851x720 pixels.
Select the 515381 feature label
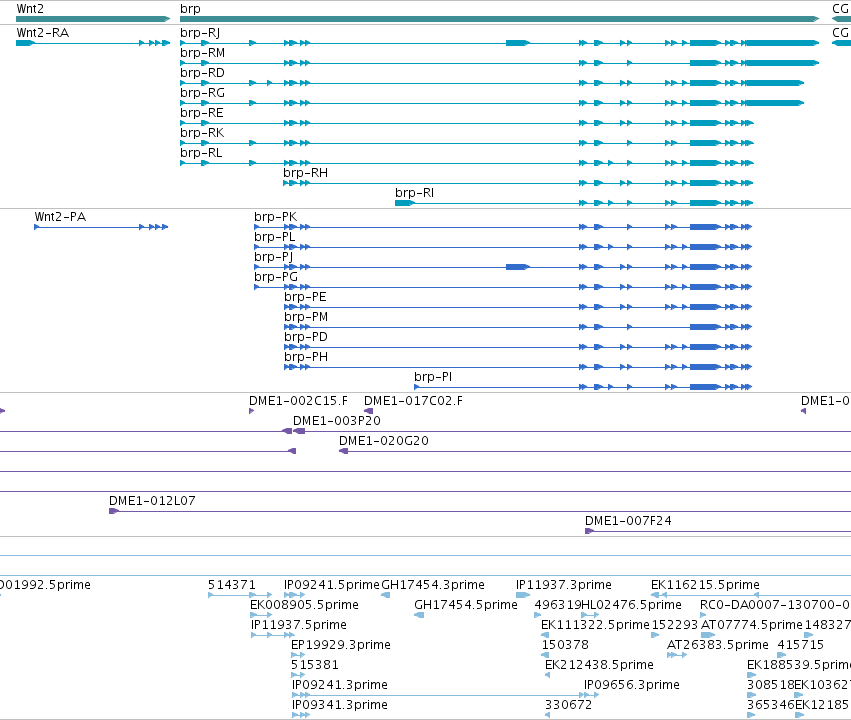[315, 665]
